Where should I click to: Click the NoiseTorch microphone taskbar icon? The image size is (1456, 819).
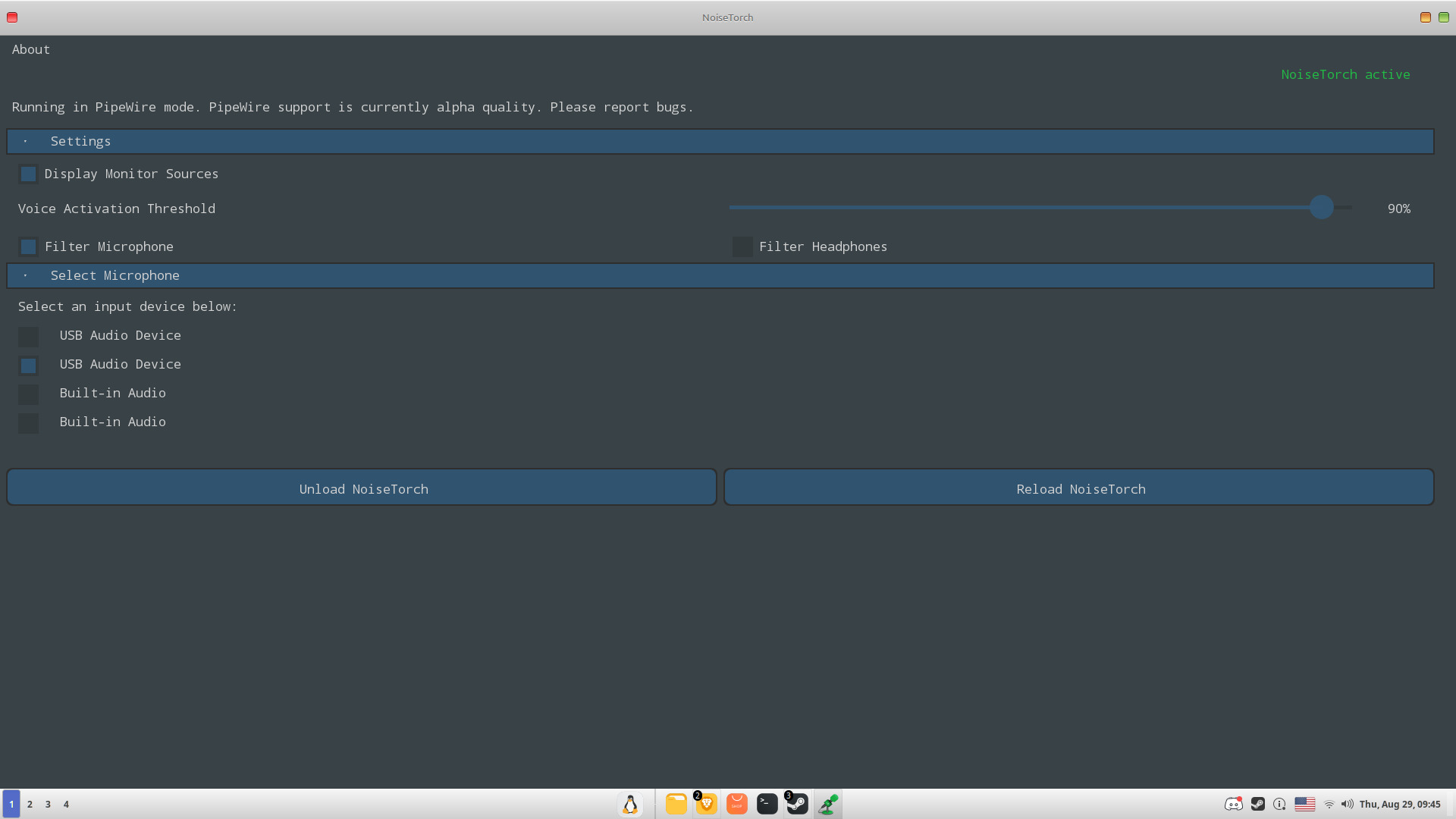(828, 804)
